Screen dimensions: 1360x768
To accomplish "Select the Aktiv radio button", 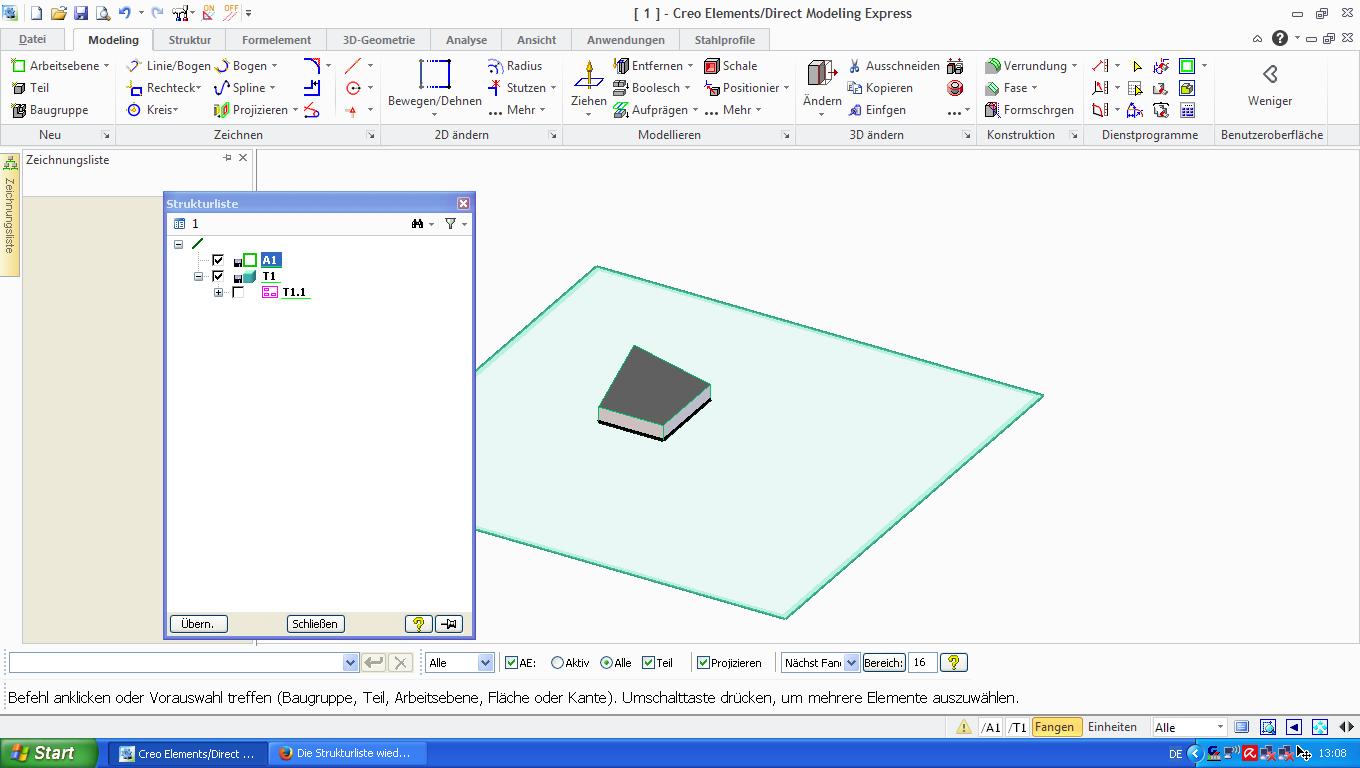I will pos(558,663).
